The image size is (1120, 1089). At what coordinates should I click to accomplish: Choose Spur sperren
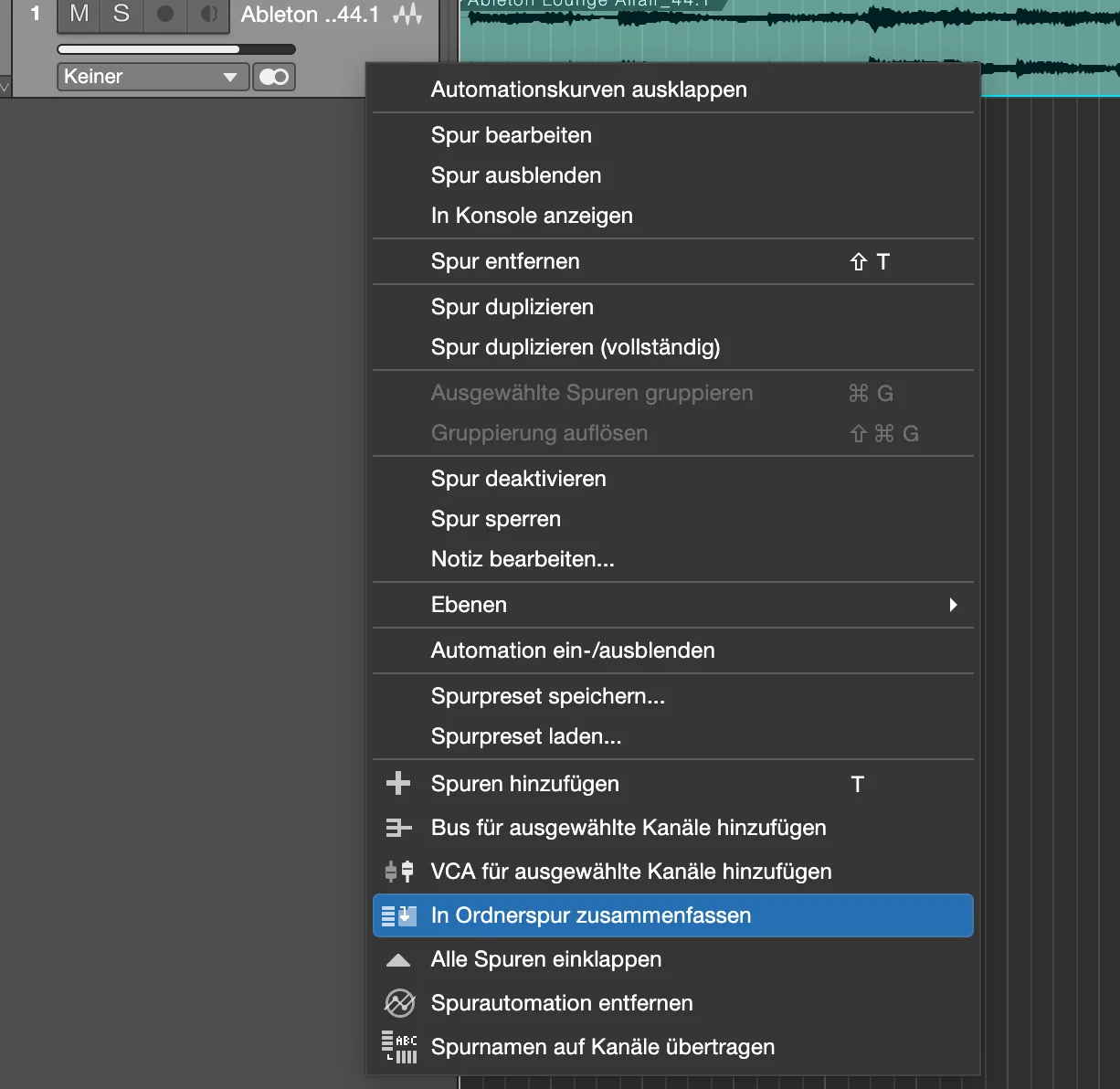point(673,519)
